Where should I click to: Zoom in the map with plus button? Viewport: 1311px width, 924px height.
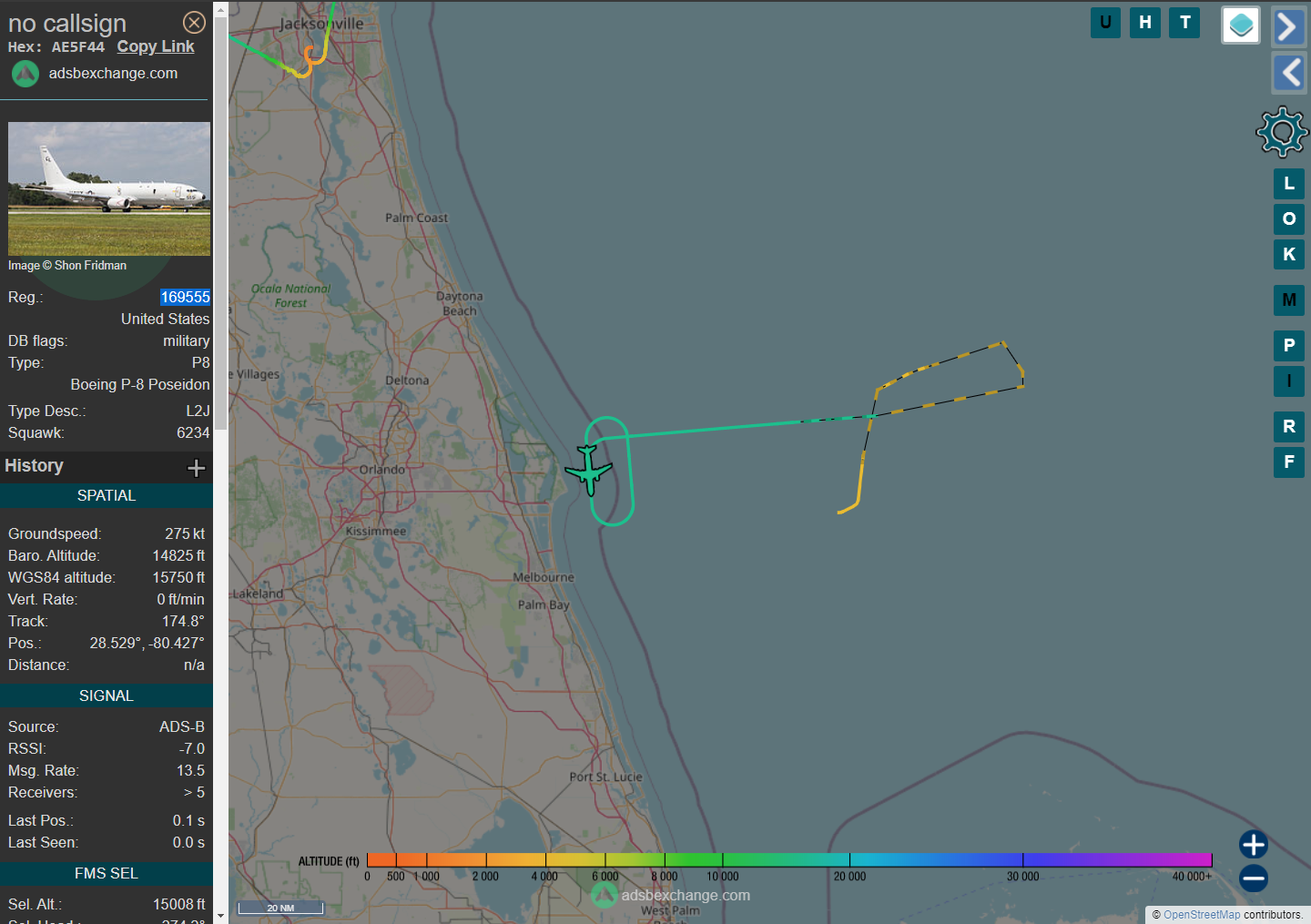(x=1254, y=845)
